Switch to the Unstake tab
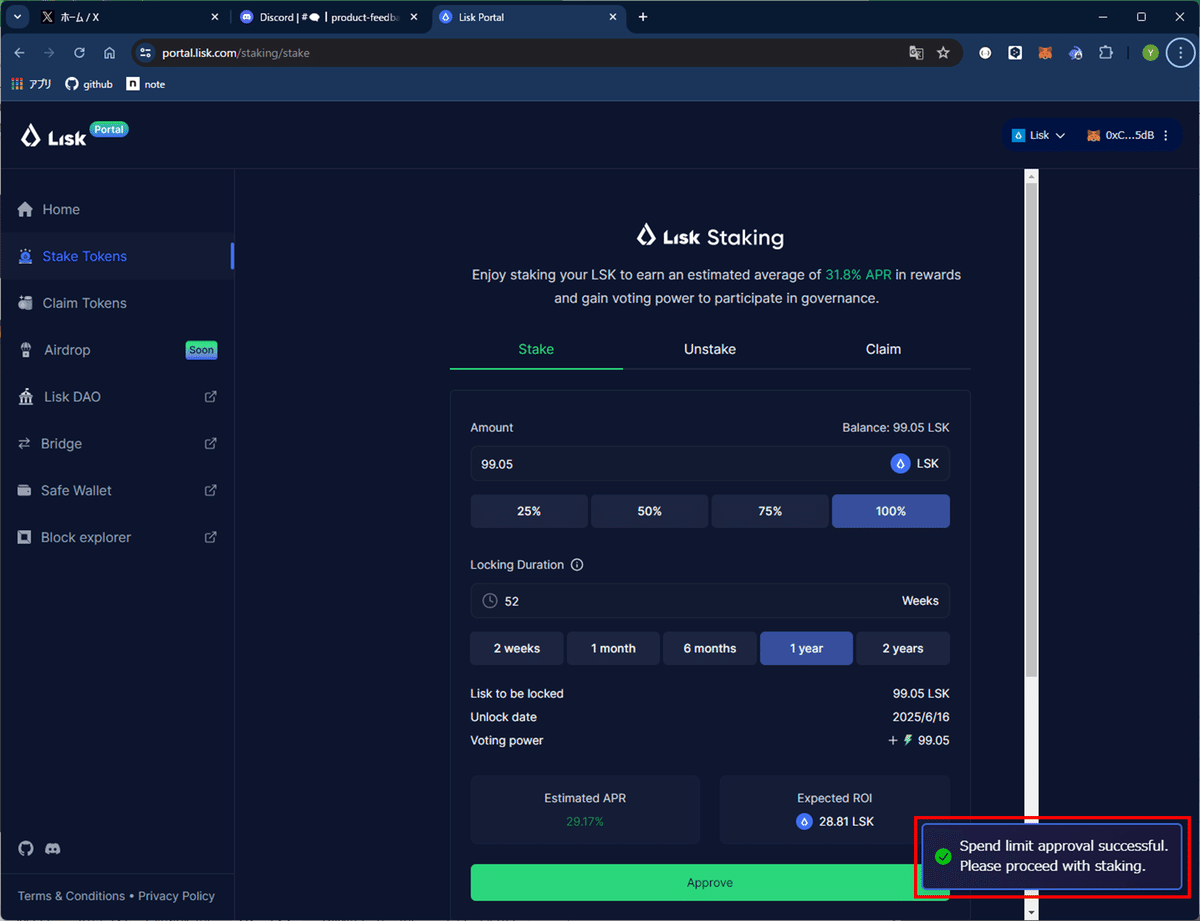 [x=710, y=349]
